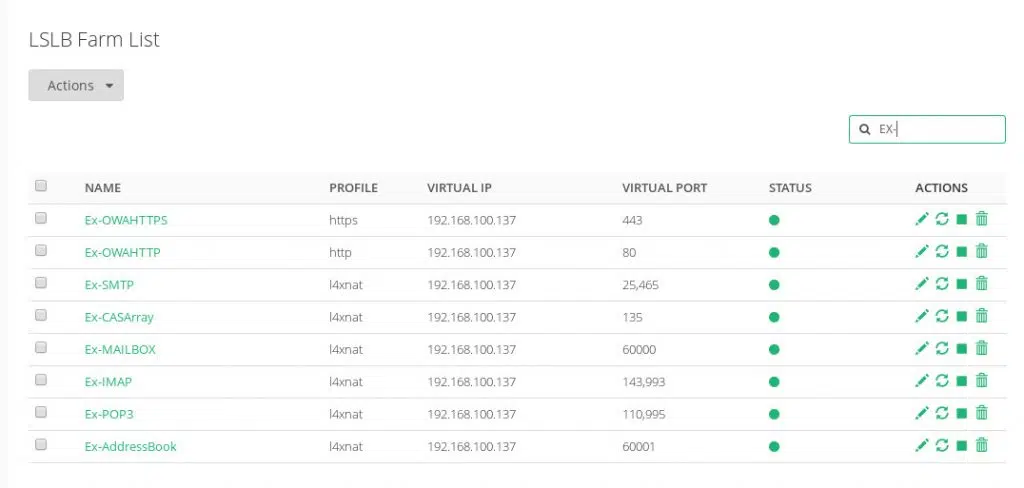This screenshot has height=488, width=1024.
Task: Delete the Ex-AddressBook farm
Action: [982, 446]
